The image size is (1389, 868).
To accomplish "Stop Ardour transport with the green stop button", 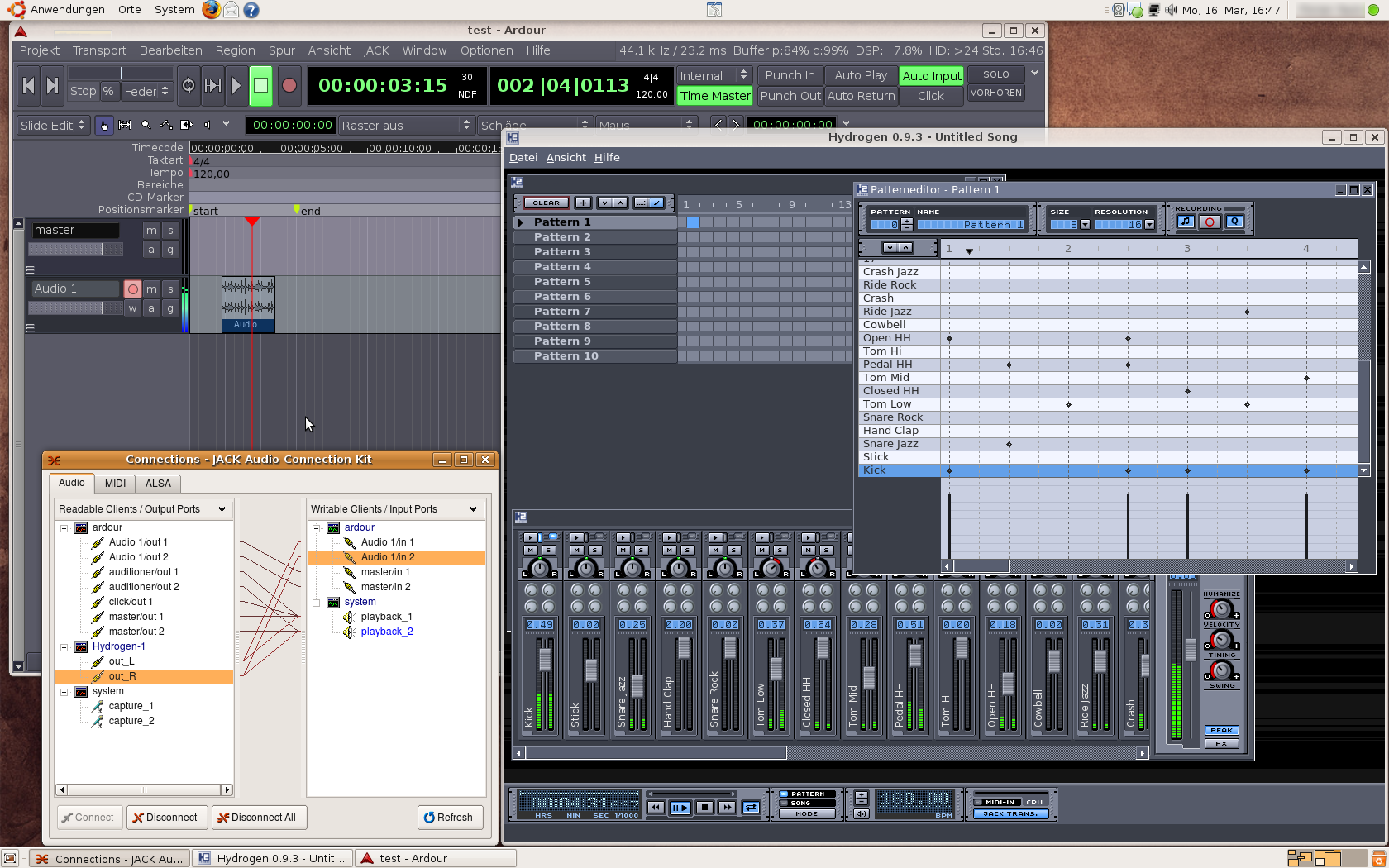I will pos(260,85).
